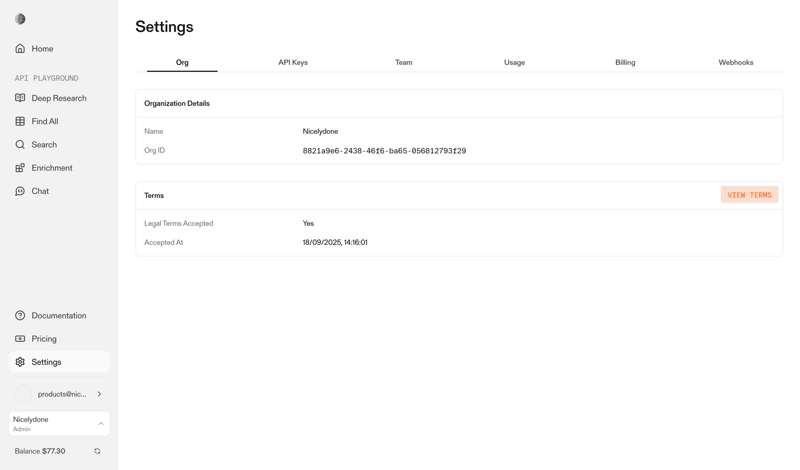The height and width of the screenshot is (470, 800).
Task: Click the Deep Research book icon
Action: click(x=20, y=98)
